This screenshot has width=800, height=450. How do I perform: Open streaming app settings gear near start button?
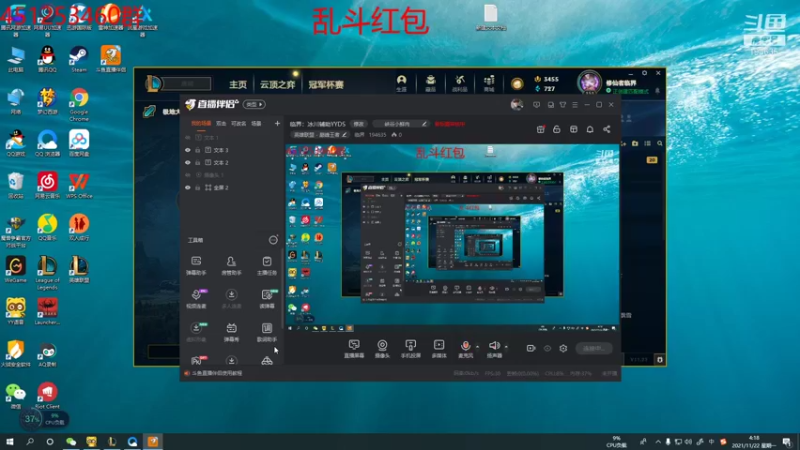coord(563,348)
